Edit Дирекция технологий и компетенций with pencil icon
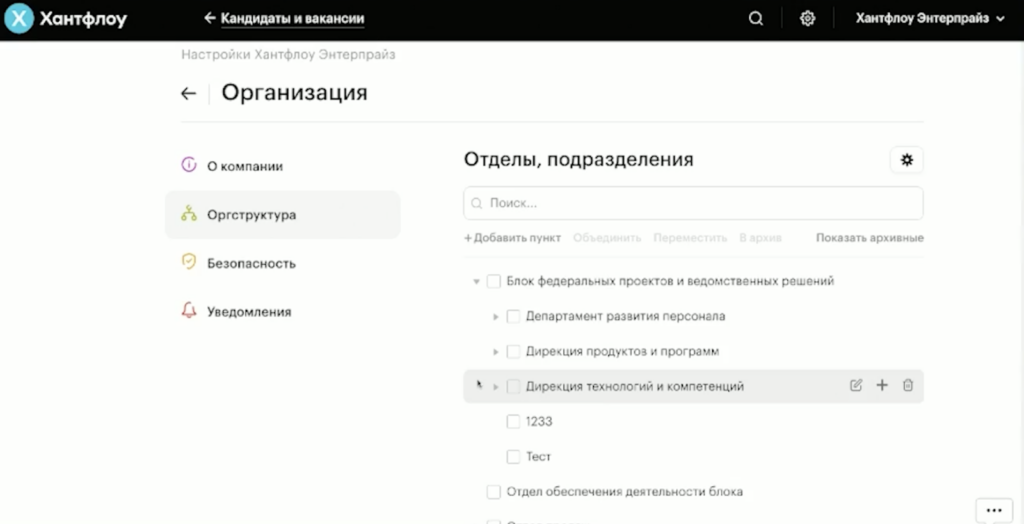 pos(856,385)
